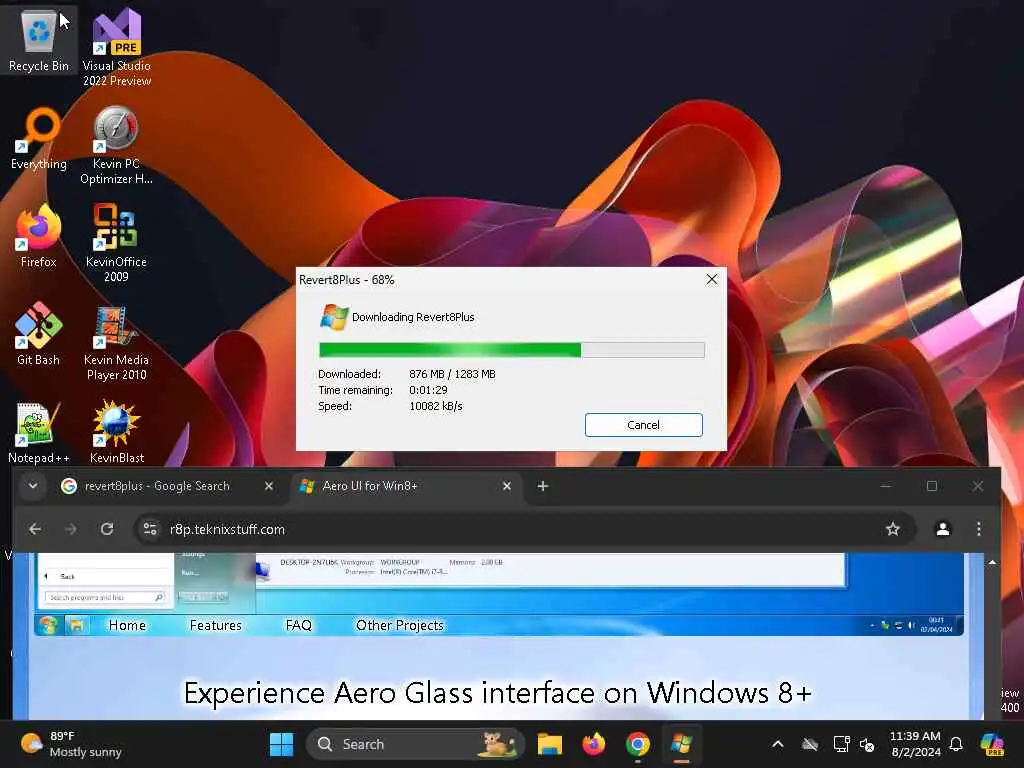Open Firefox from the taskbar
Image resolution: width=1024 pixels, height=768 pixels.
pos(594,744)
